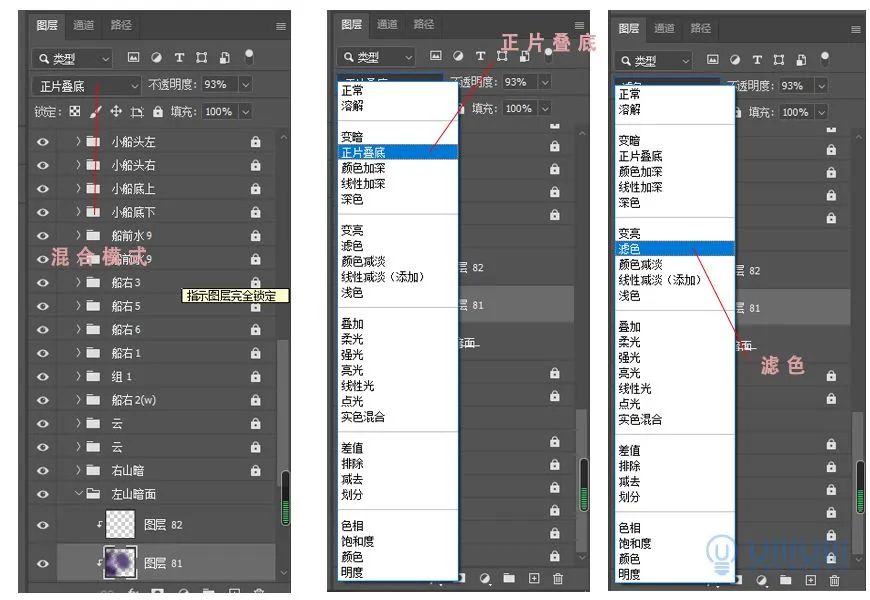Open 类型 filter dropdown in middle panel

[x=376, y=57]
